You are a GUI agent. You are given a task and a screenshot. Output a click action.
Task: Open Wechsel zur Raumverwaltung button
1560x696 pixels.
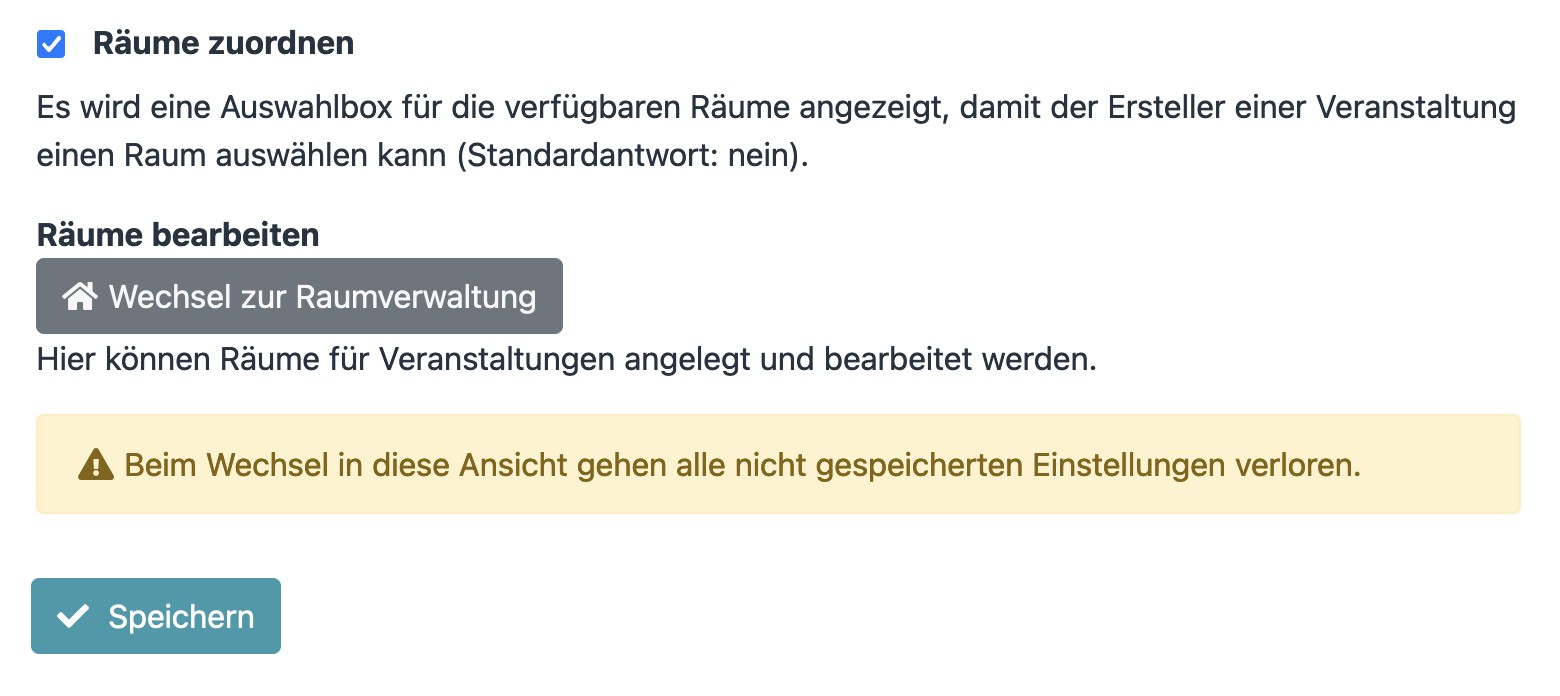click(299, 296)
